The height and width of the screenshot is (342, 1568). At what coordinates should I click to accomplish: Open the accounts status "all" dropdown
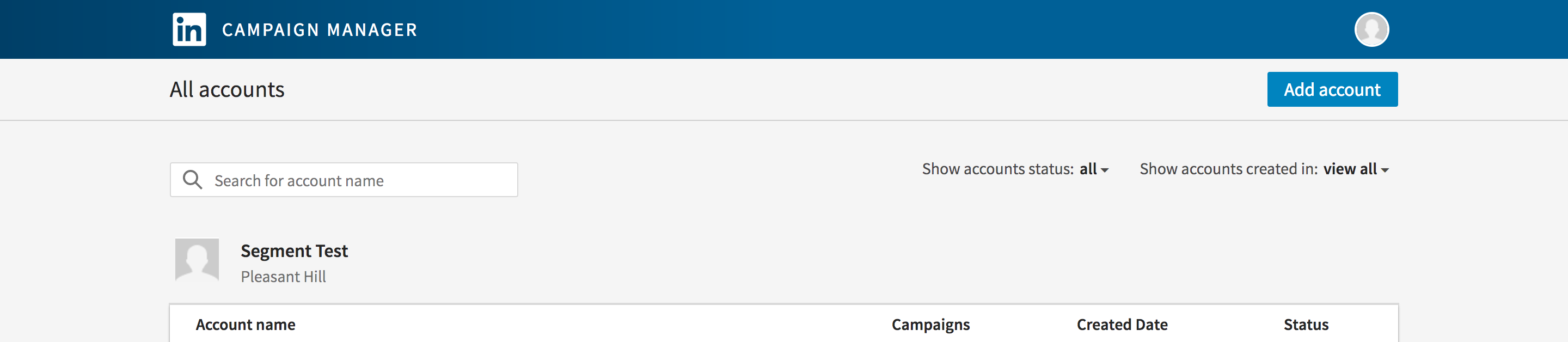pos(1094,169)
